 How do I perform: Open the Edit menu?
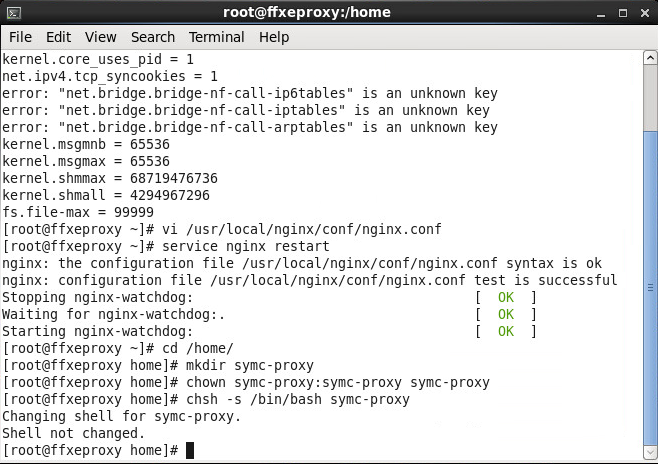click(x=58, y=37)
